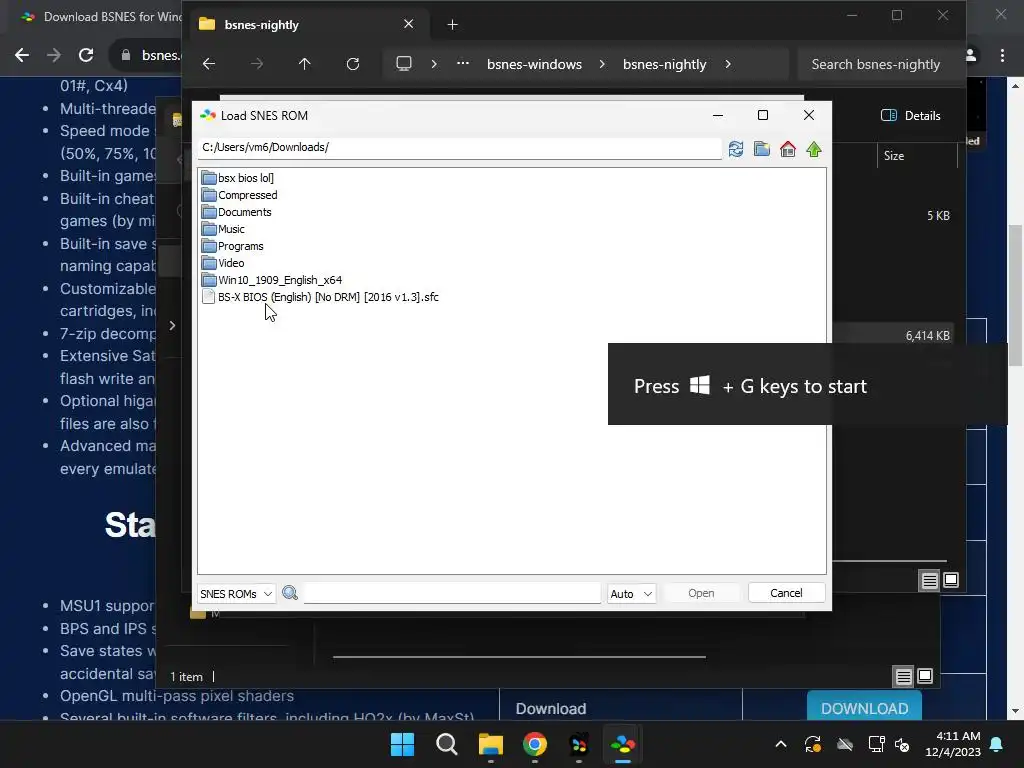Click the Open button in the ROM dialog
This screenshot has height=768, width=1024.
tap(701, 593)
